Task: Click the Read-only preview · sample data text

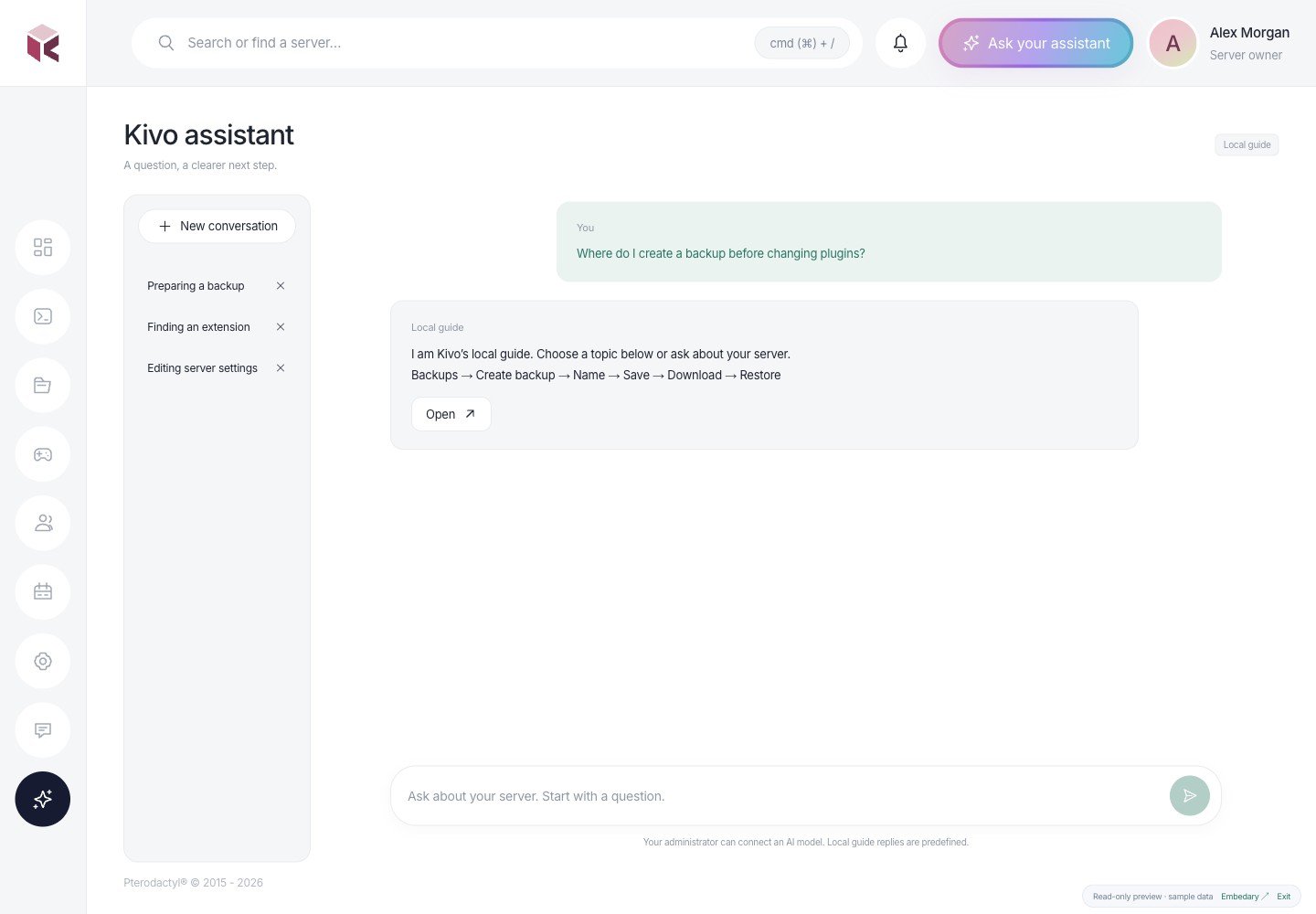Action: point(1152,897)
